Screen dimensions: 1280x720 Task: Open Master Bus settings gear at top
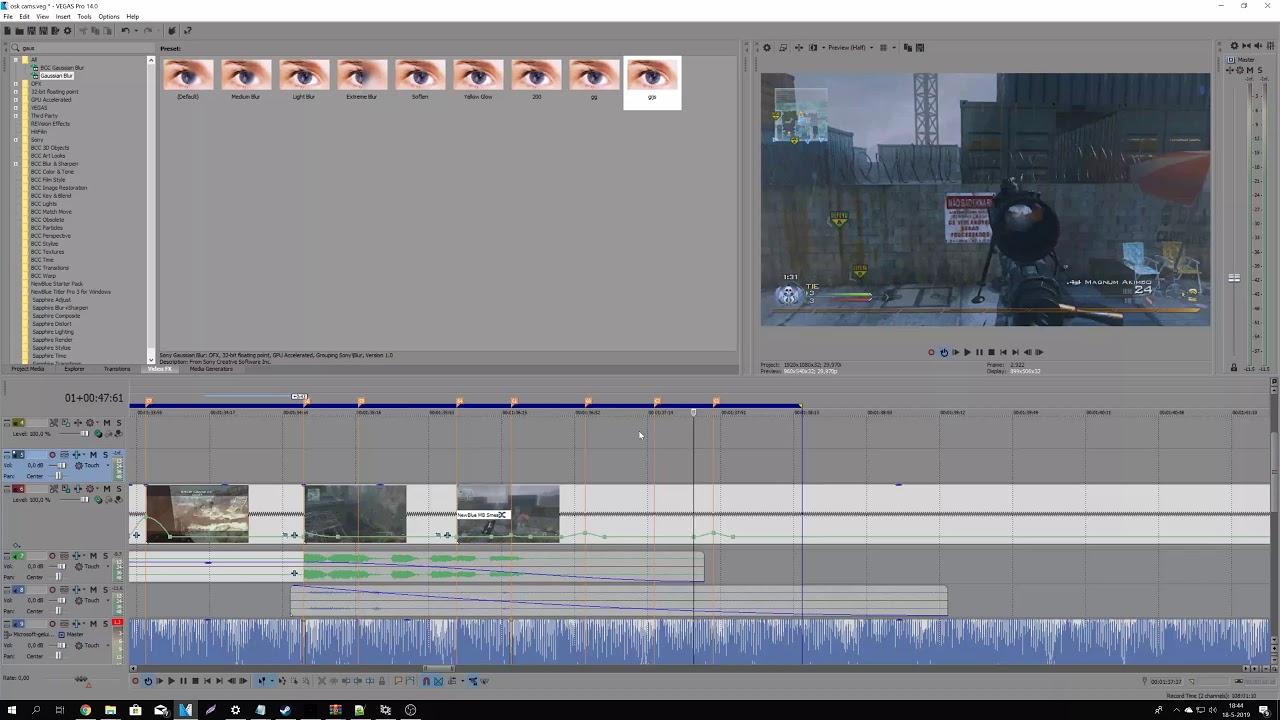click(1234, 46)
